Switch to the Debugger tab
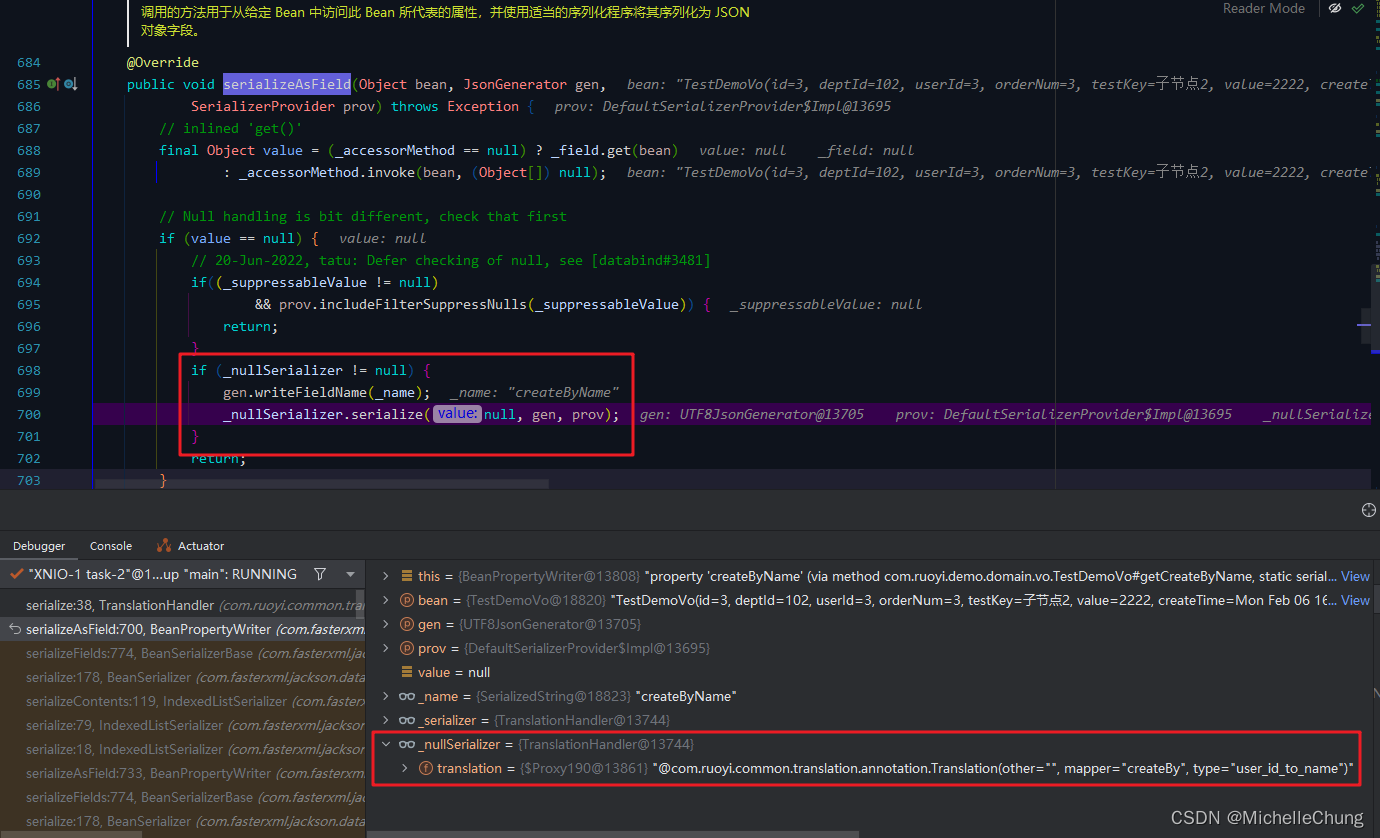The height and width of the screenshot is (838, 1380). tap(39, 546)
